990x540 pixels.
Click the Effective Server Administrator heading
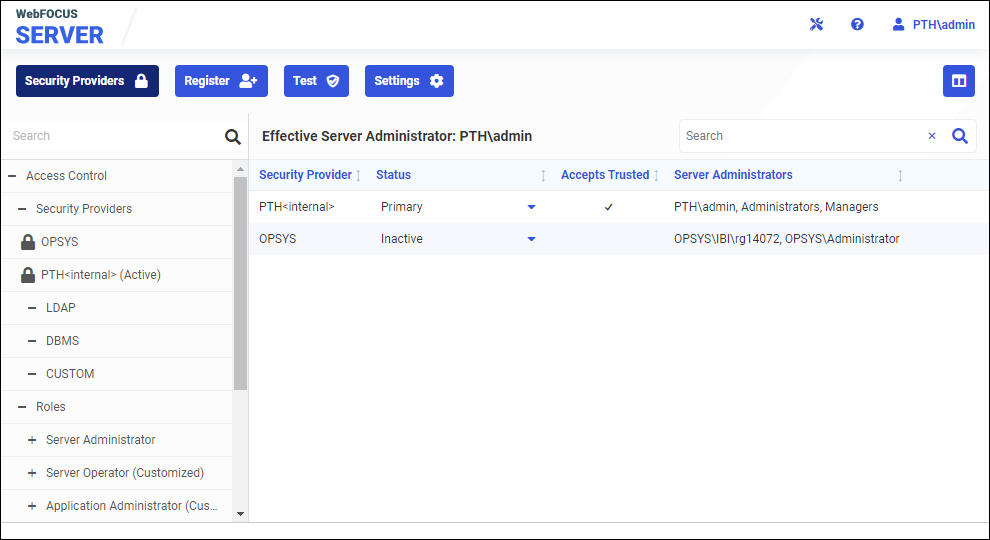point(397,136)
